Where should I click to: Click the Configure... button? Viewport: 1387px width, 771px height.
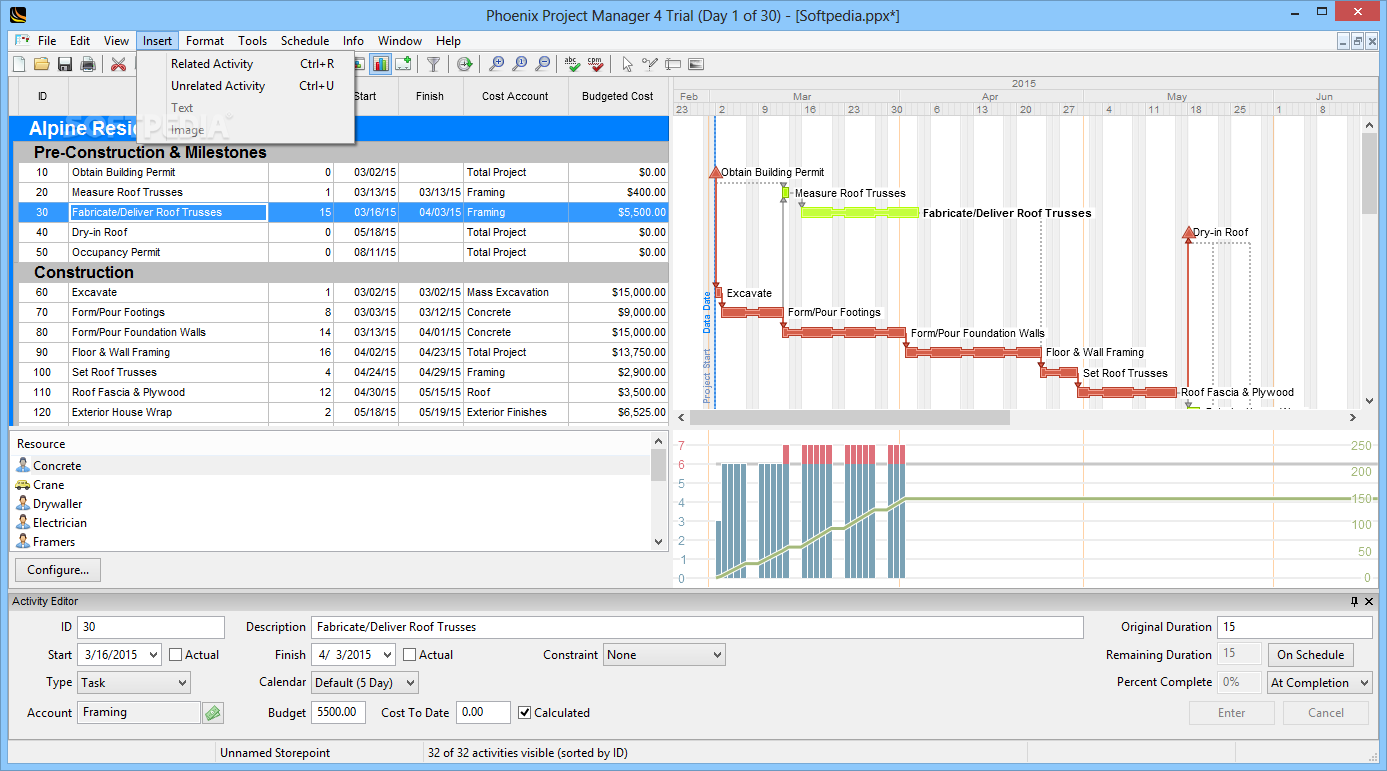click(x=58, y=570)
